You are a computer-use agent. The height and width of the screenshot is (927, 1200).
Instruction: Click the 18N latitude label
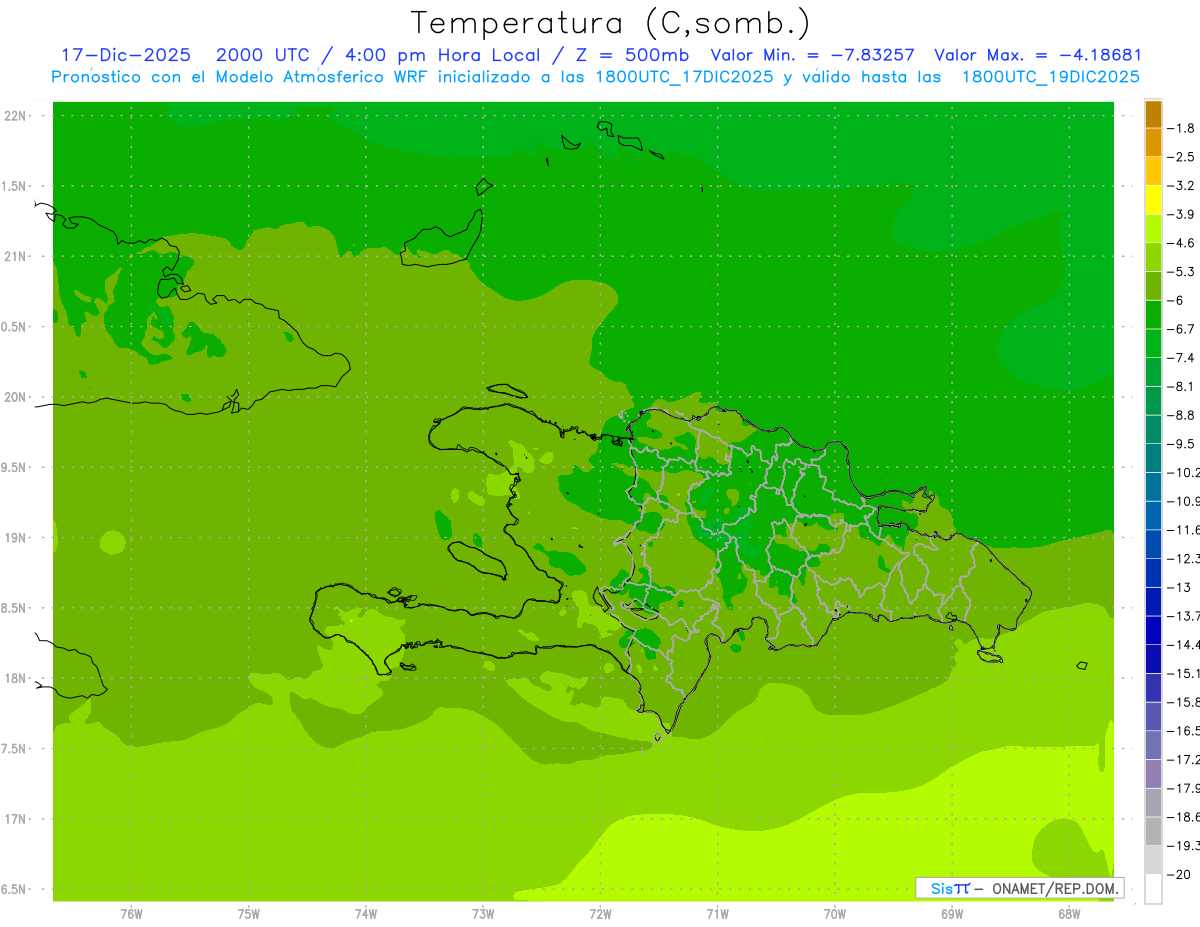16,678
